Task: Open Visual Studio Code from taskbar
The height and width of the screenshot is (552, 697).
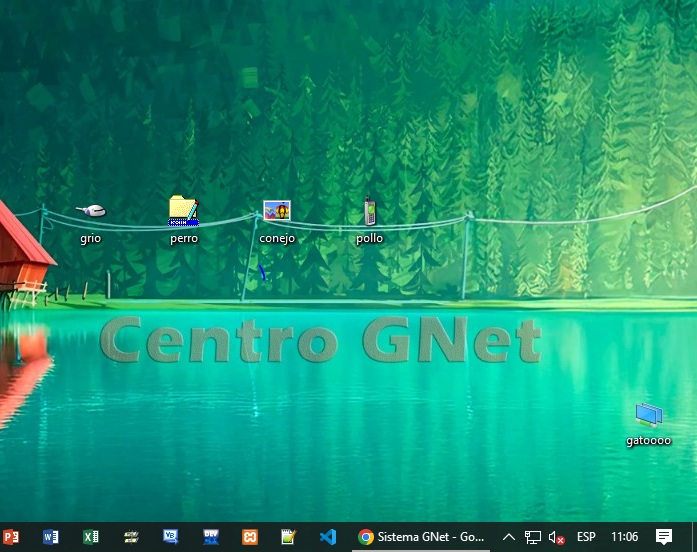Action: click(x=328, y=537)
